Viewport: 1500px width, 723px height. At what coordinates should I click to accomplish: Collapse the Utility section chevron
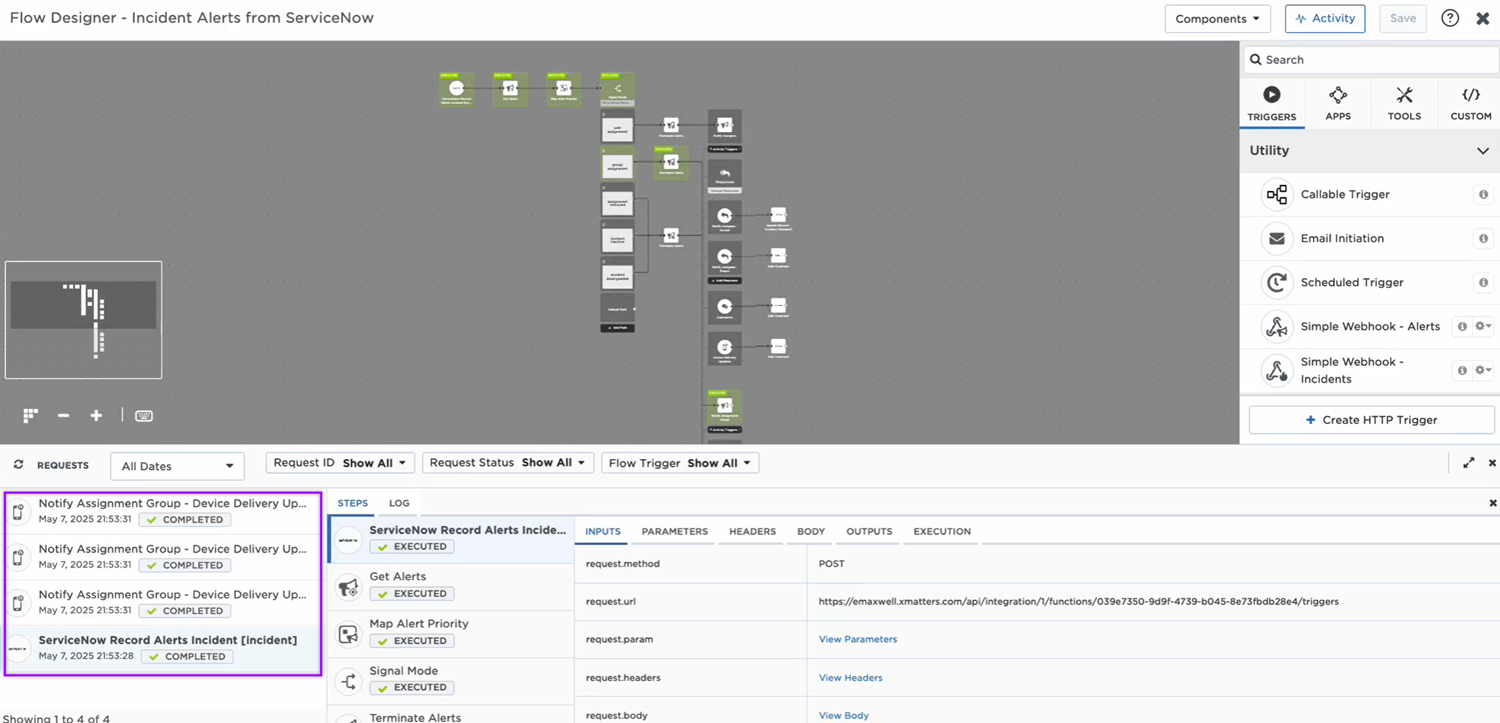coord(1483,151)
